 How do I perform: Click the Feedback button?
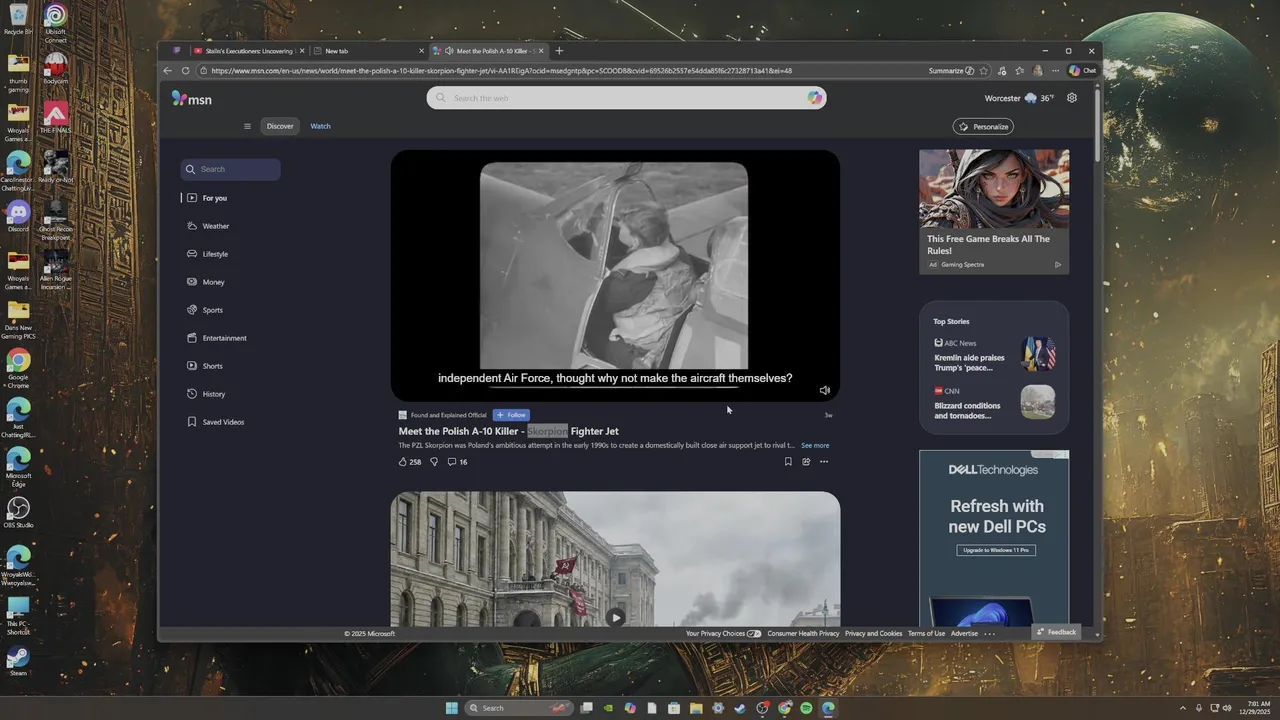[x=1056, y=632]
